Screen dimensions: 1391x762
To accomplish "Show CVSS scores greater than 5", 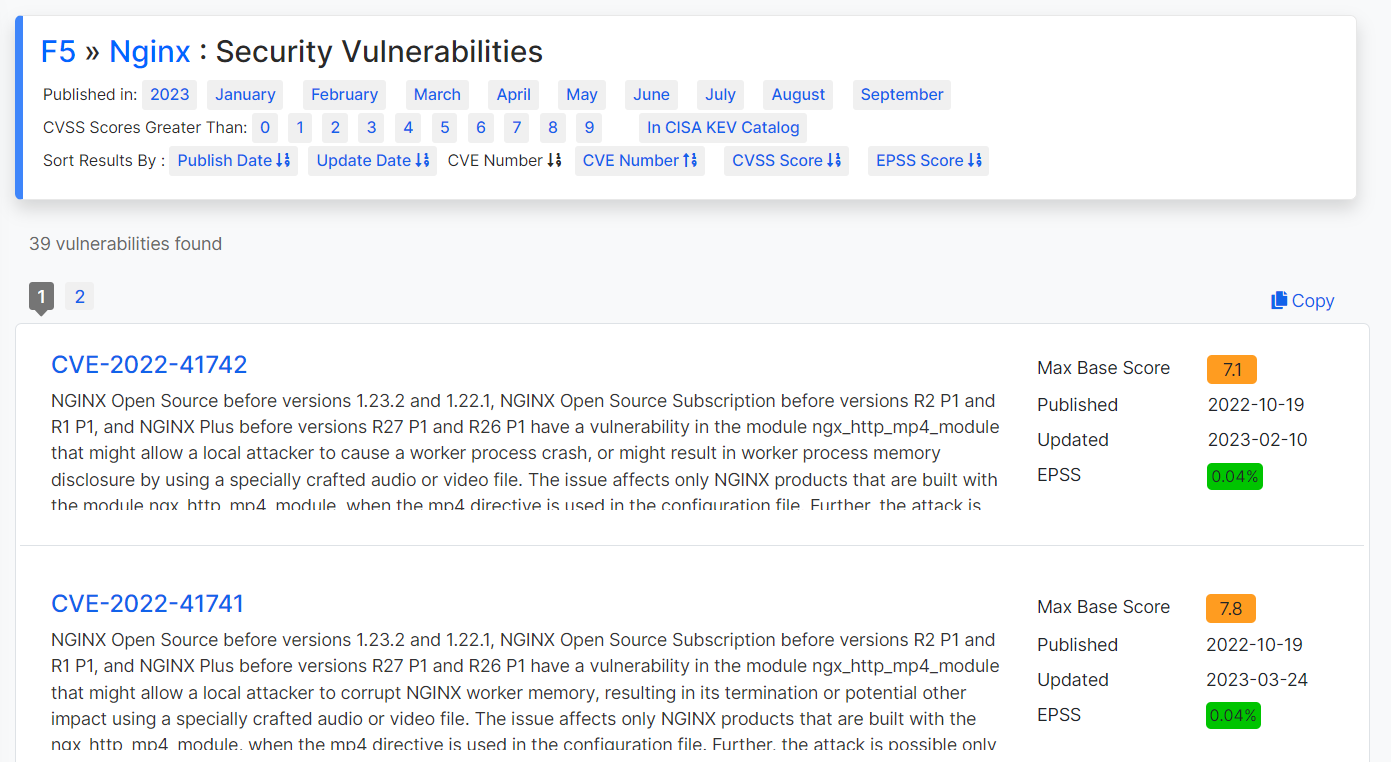I will click(x=445, y=127).
